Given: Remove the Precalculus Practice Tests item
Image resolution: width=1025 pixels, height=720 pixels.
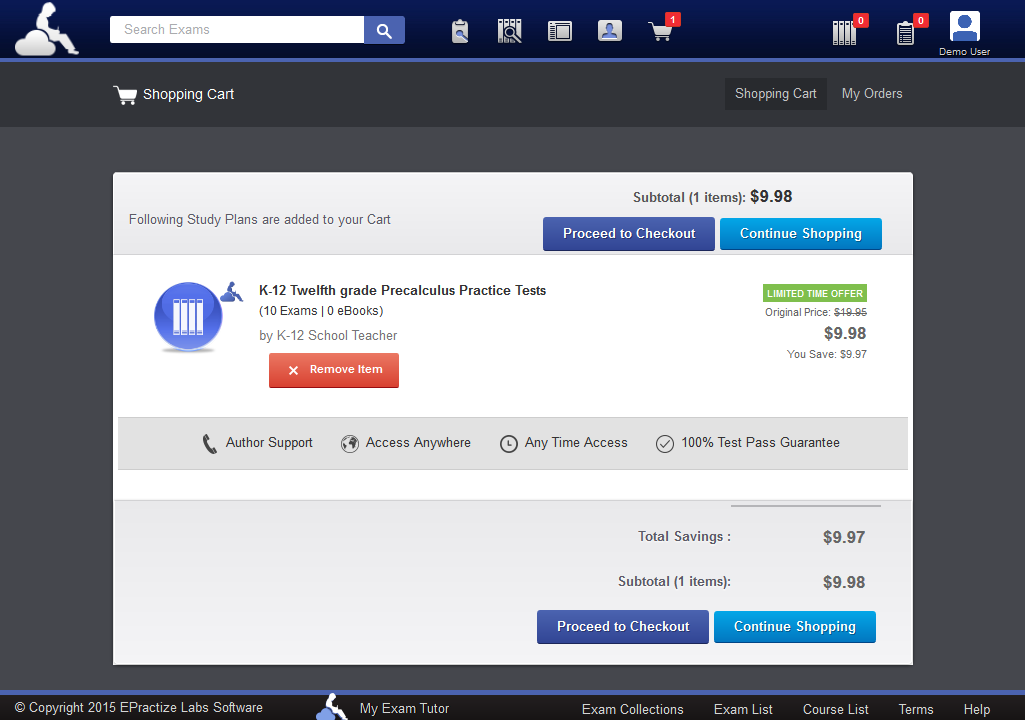Looking at the screenshot, I should [x=334, y=370].
